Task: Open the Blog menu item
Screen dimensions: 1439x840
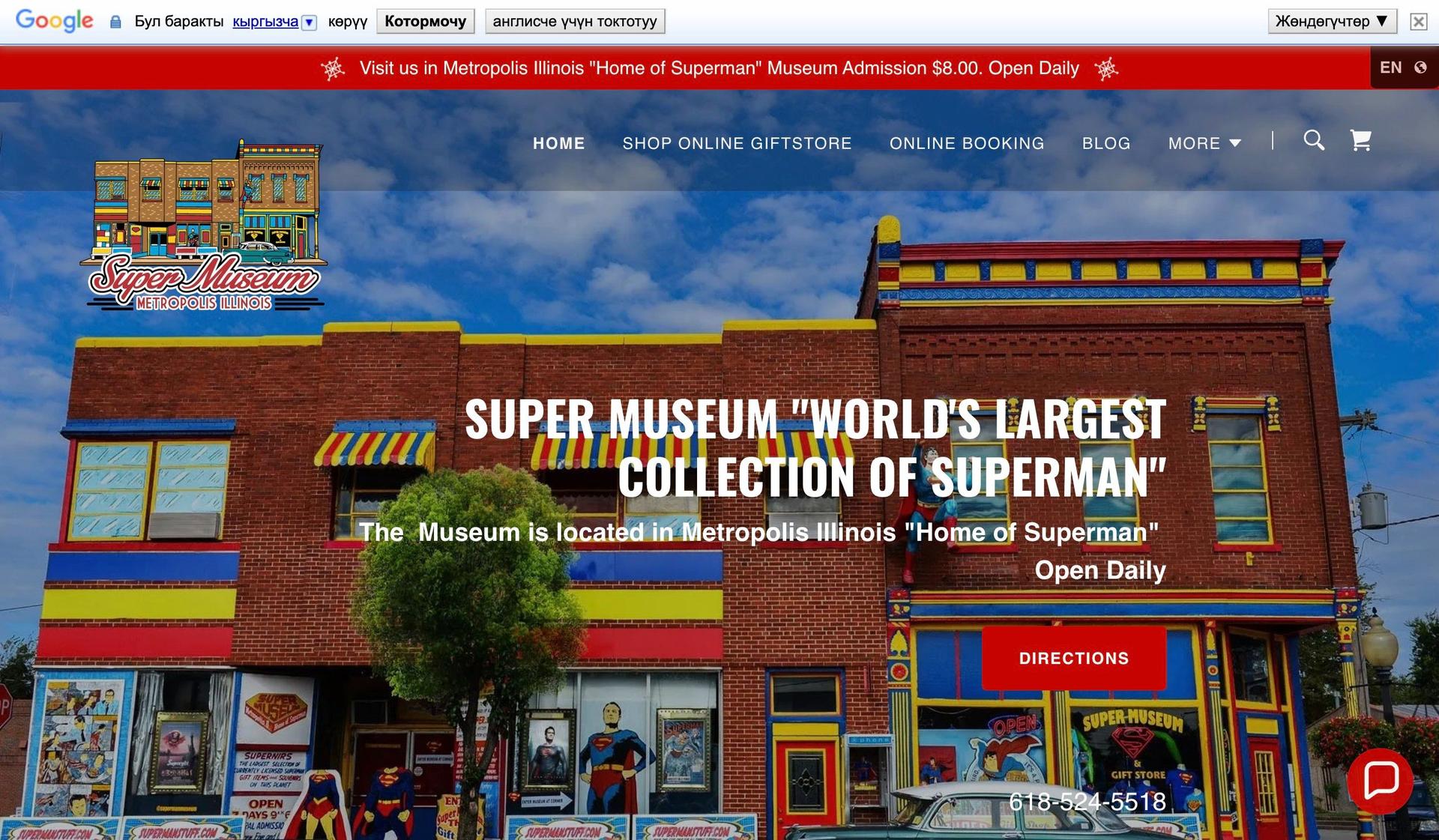Action: [1105, 143]
